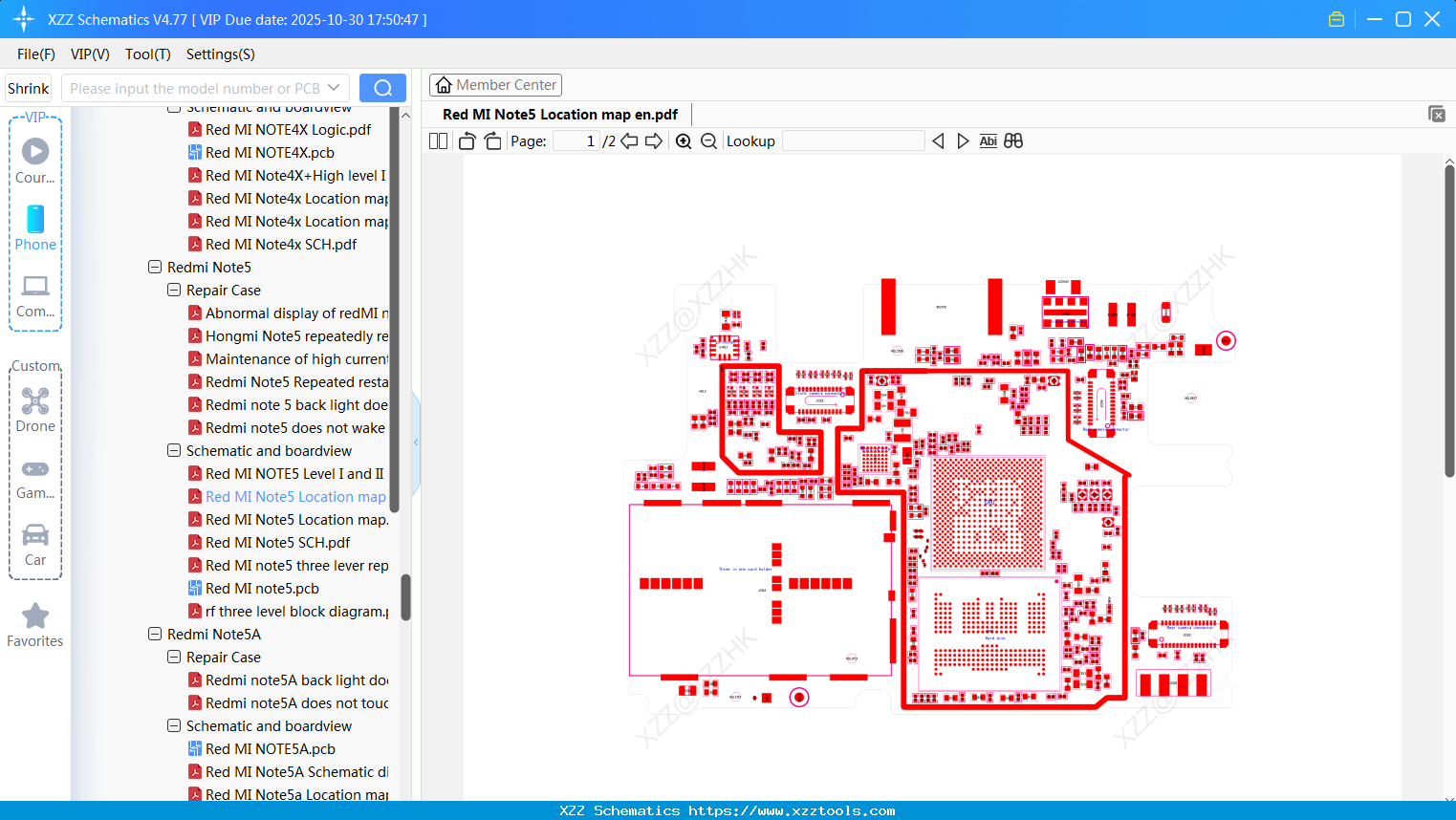The width and height of the screenshot is (1456, 820).
Task: Go to the next PDF page
Action: [x=654, y=141]
